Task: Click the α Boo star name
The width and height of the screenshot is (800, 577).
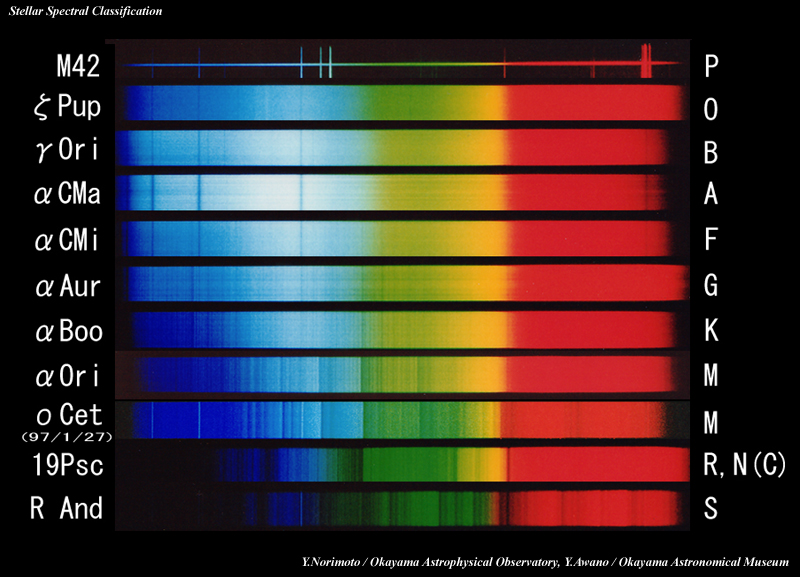Action: [x=67, y=330]
